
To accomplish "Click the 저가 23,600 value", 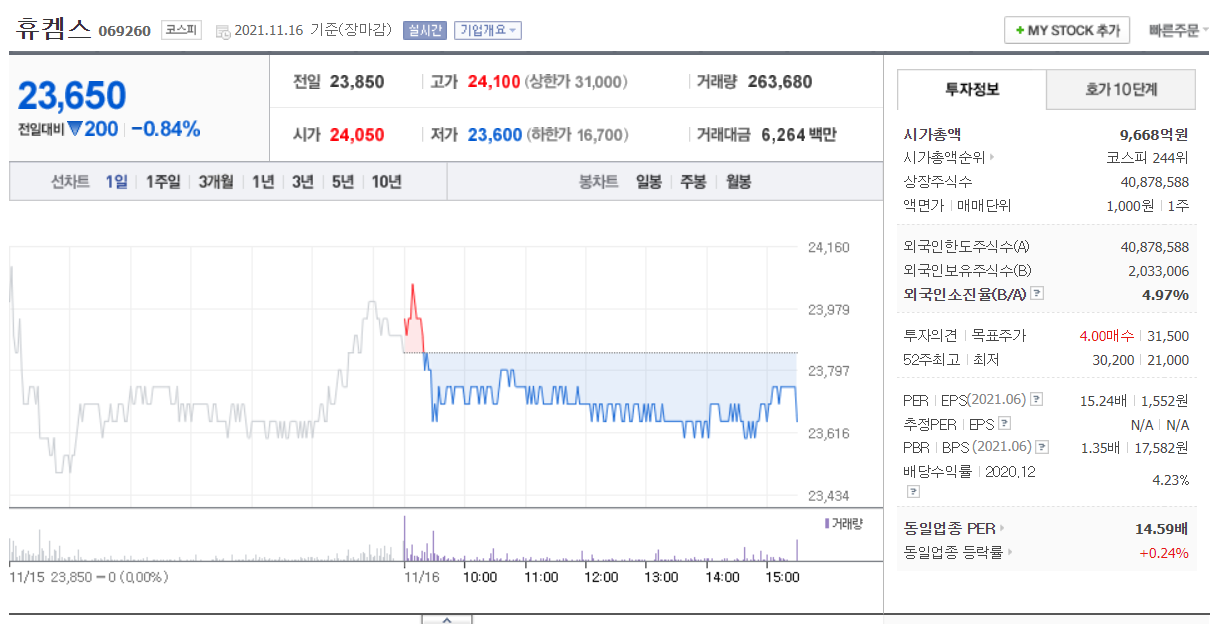I will [494, 135].
